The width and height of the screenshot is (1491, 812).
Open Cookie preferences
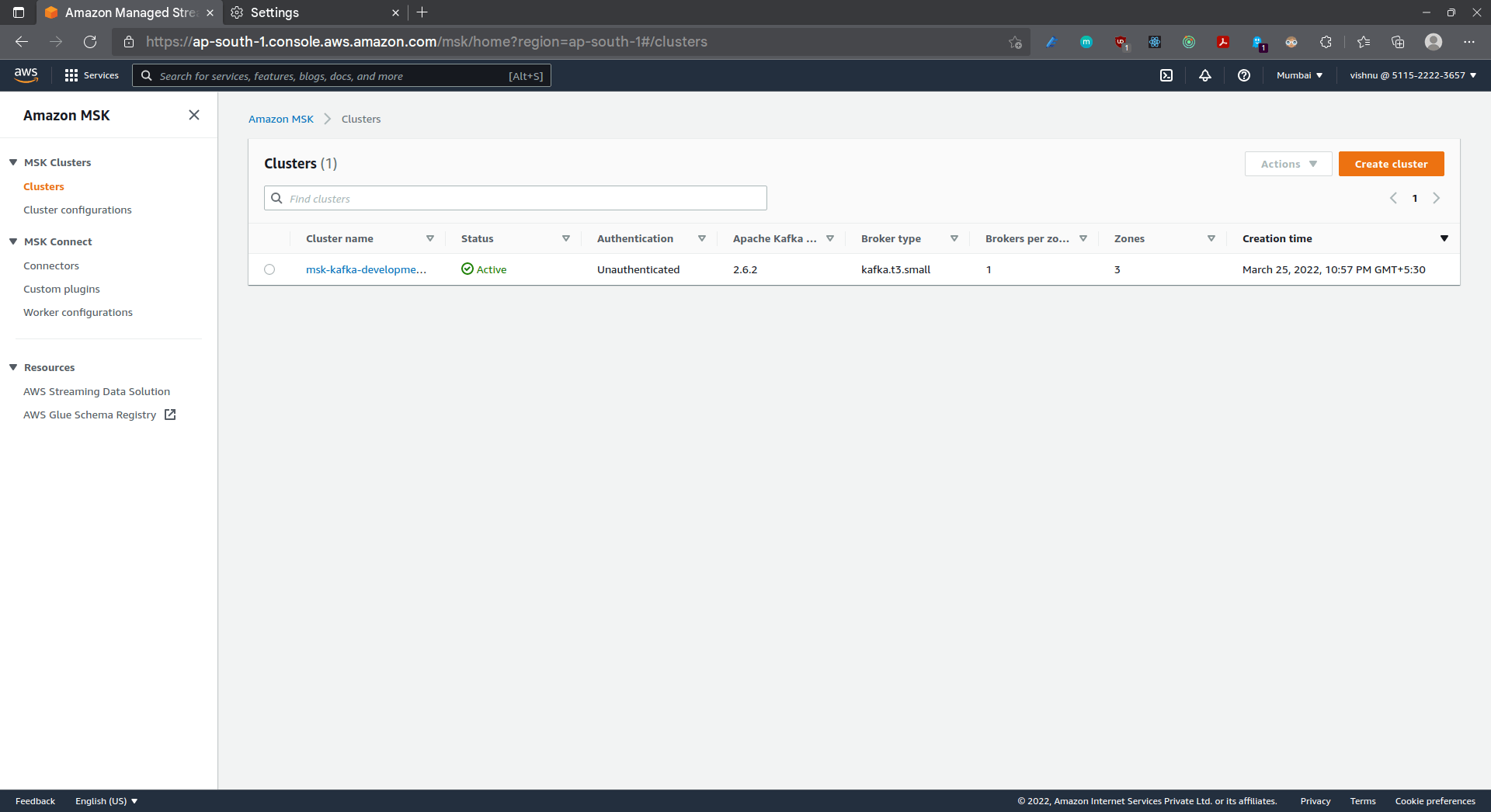pos(1434,801)
